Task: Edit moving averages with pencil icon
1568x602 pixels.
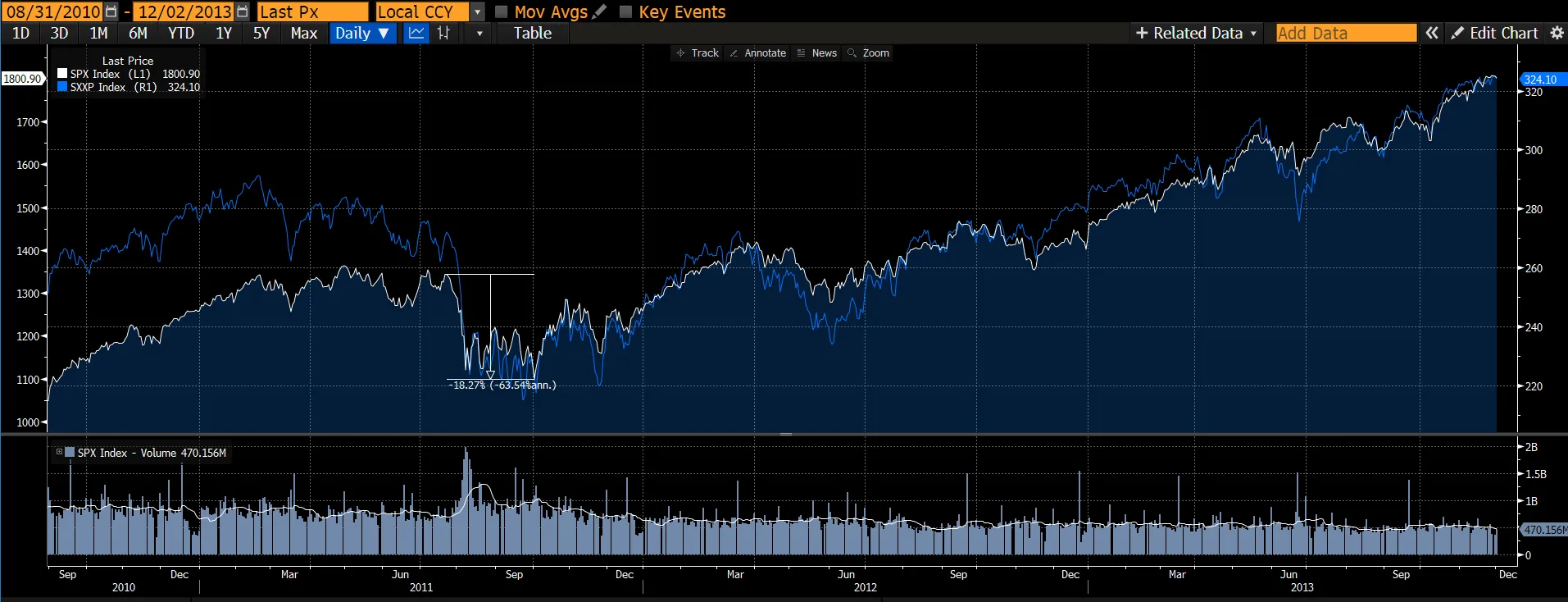Action: point(599,11)
